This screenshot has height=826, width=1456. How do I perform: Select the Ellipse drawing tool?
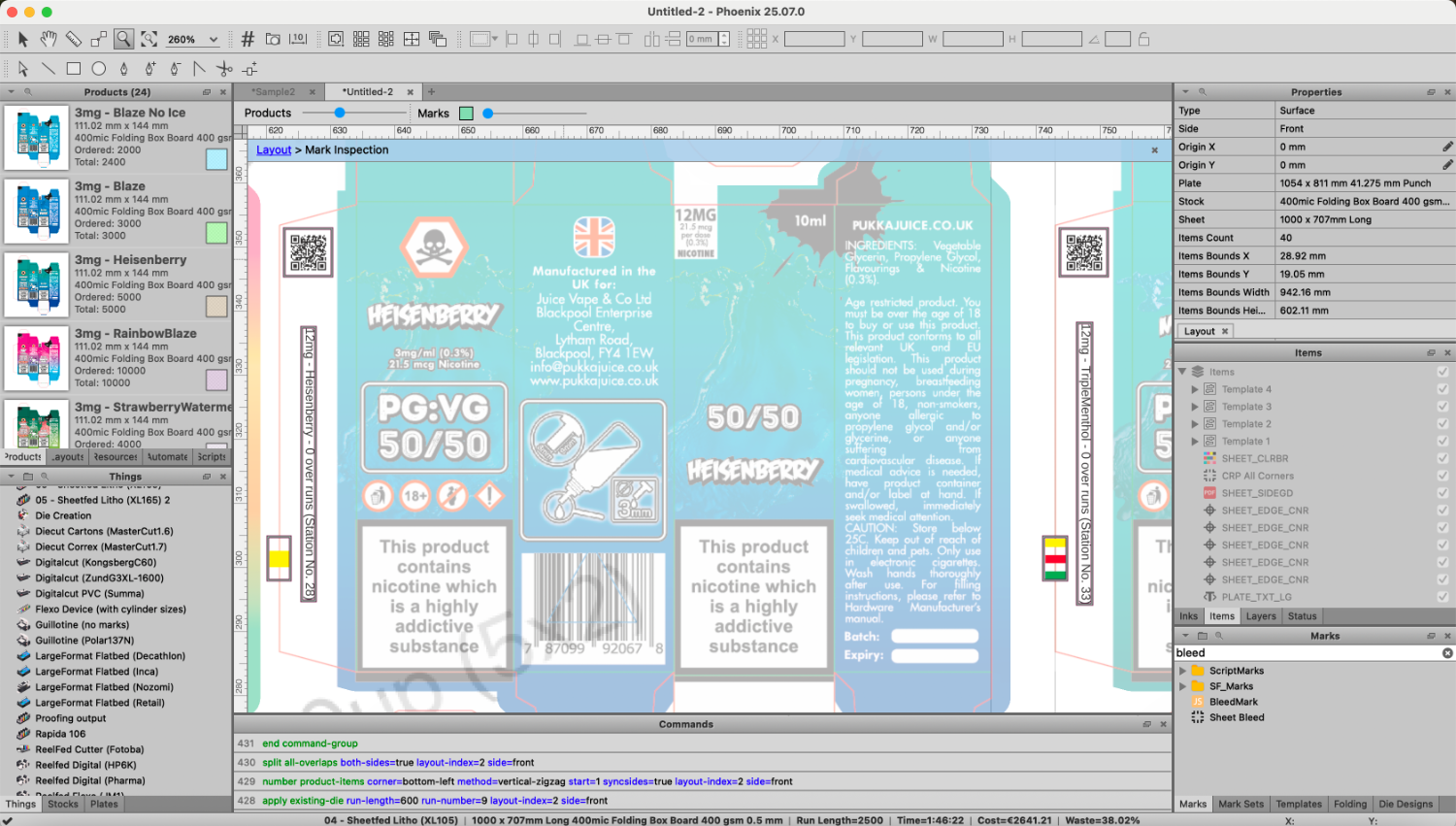pos(98,69)
